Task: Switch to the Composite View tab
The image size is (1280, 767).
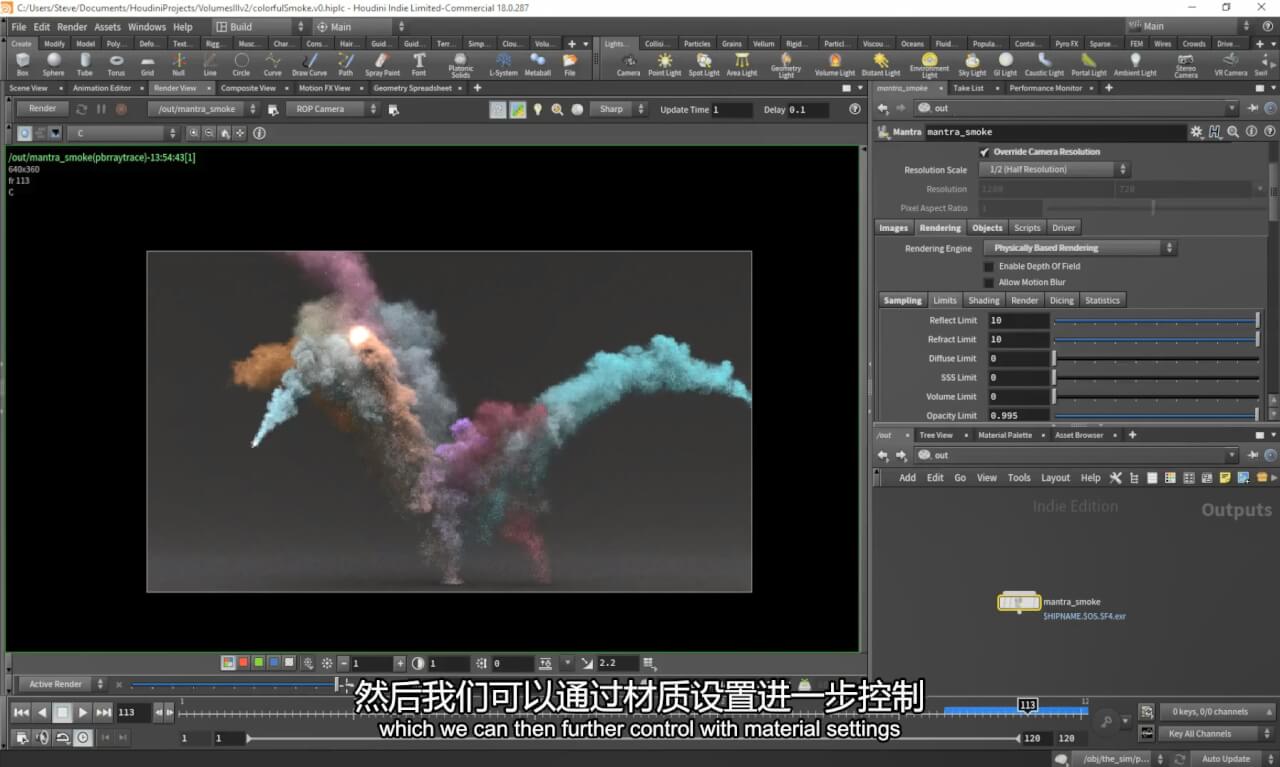Action: tap(248, 88)
